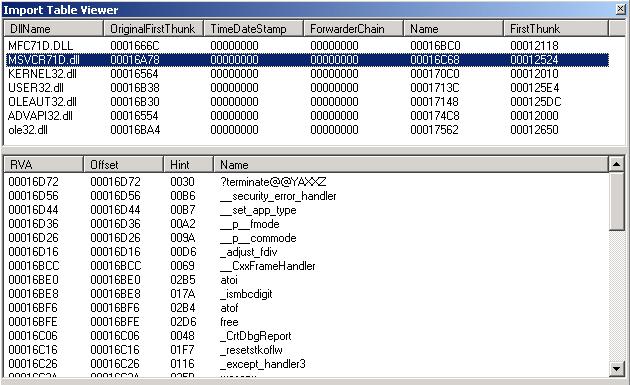Select the MFC71D.DLL row
The image size is (630, 385).
pyautogui.click(x=307, y=45)
